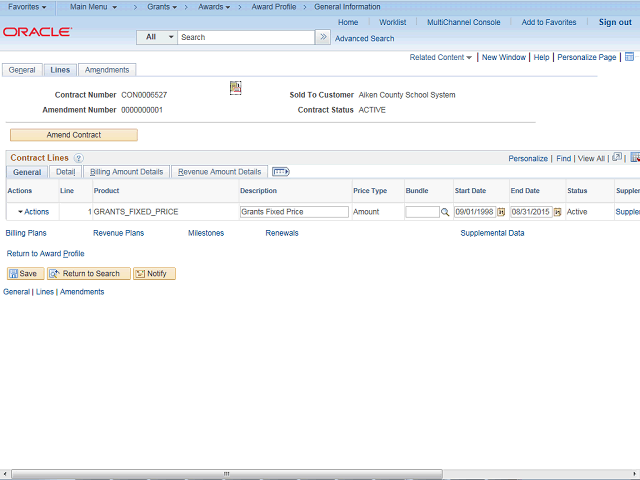
Task: Switch to the Amendments tab
Action: point(107,70)
